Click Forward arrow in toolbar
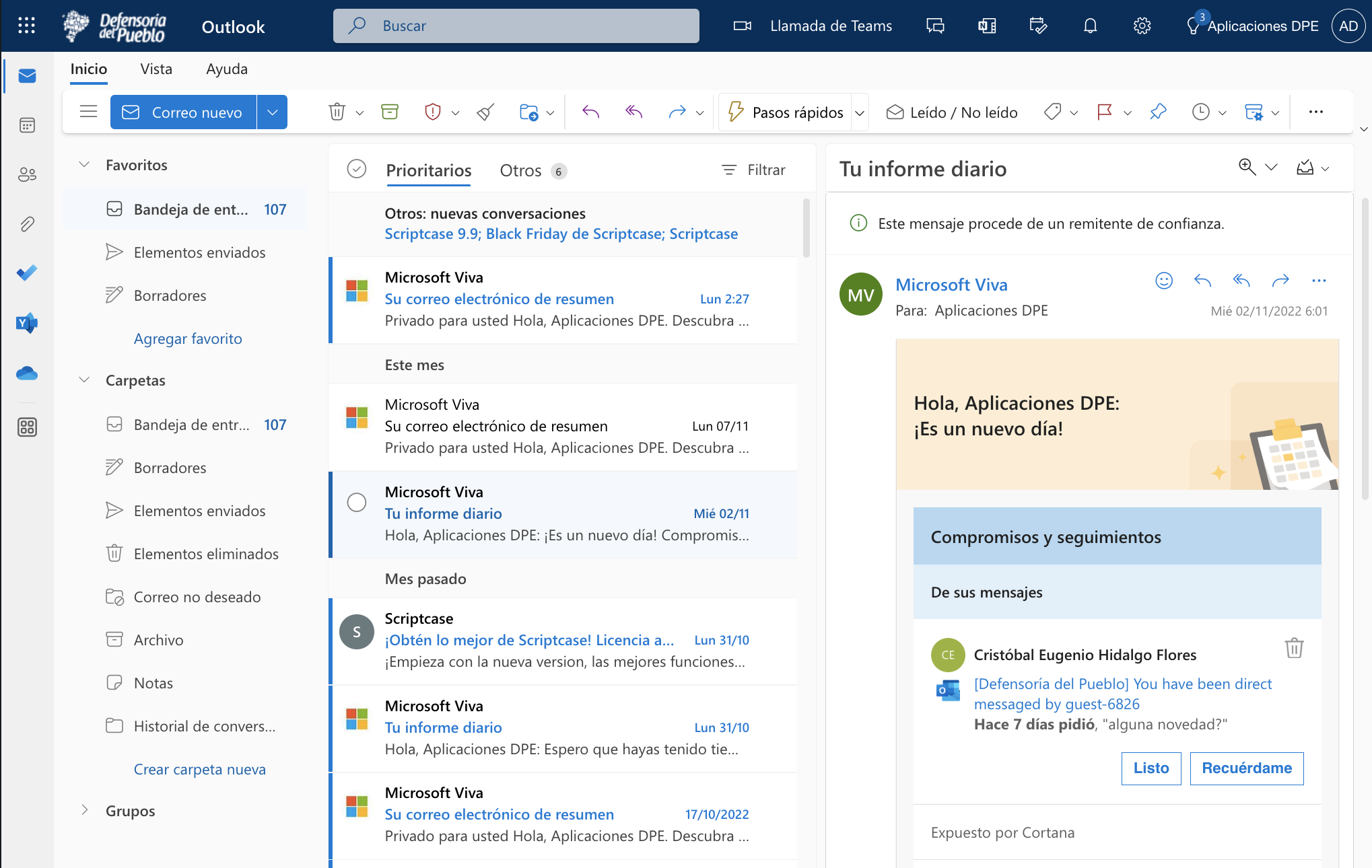Image resolution: width=1372 pixels, height=868 pixels. (677, 112)
